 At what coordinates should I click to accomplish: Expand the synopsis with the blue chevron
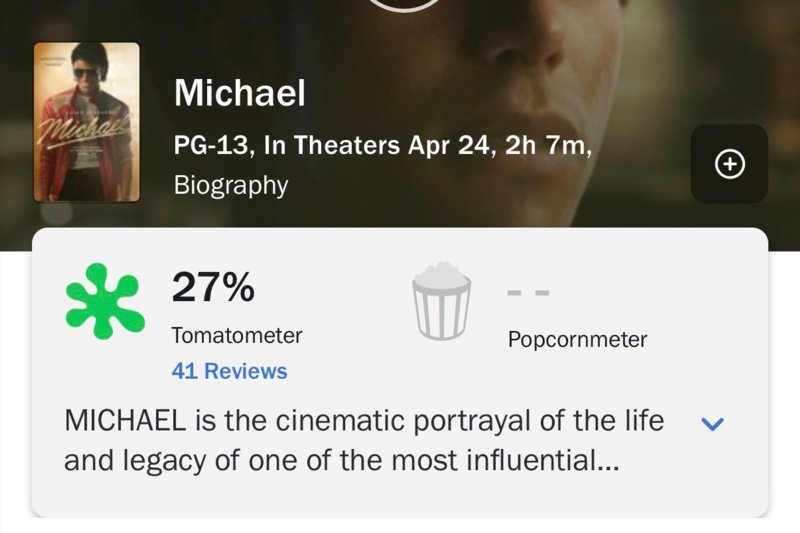point(712,424)
